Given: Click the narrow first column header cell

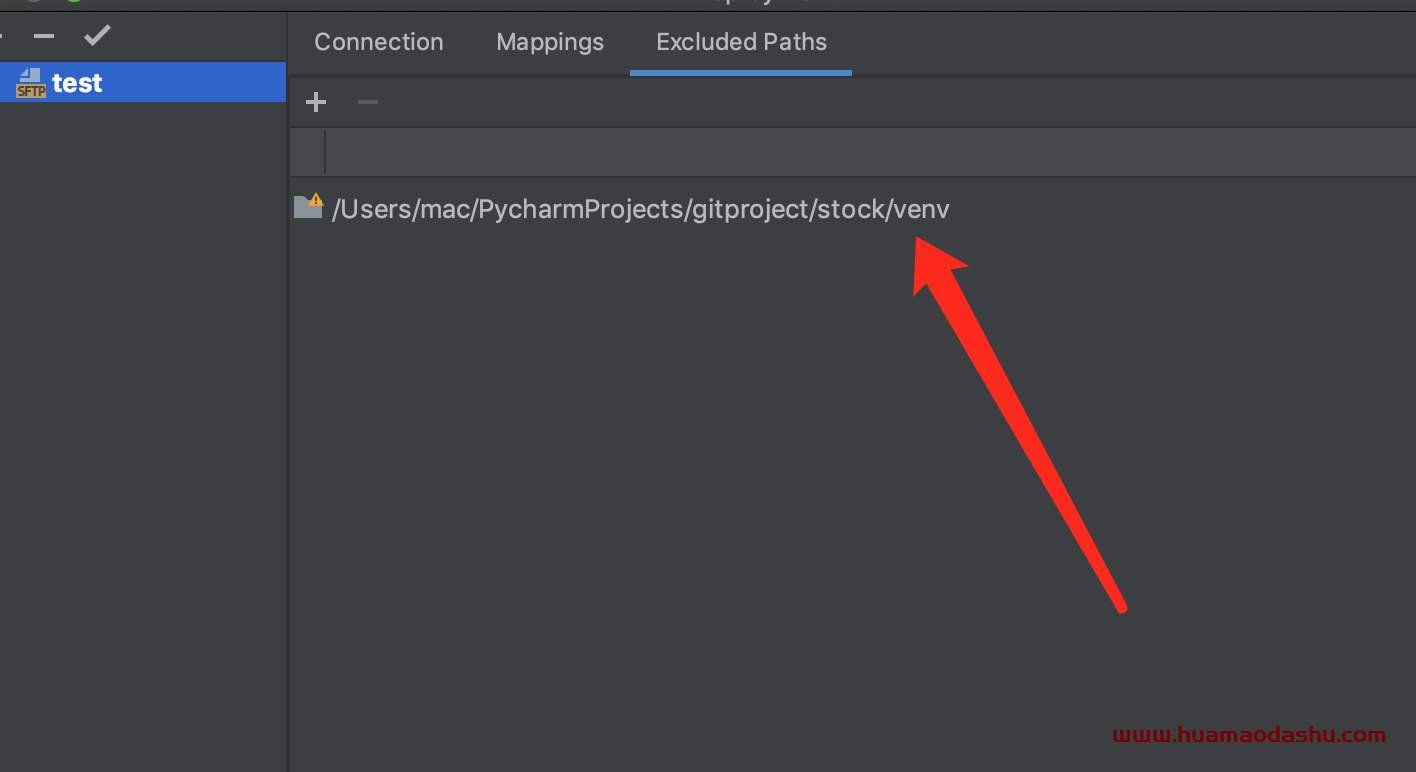Looking at the screenshot, I should pyautogui.click(x=307, y=152).
